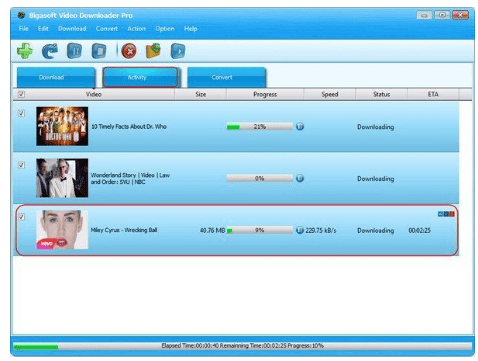Viewport: 478px width, 361px height.
Task: Select the 'Miley Cyrus - Wrecking Ball' title
Action: point(124,230)
